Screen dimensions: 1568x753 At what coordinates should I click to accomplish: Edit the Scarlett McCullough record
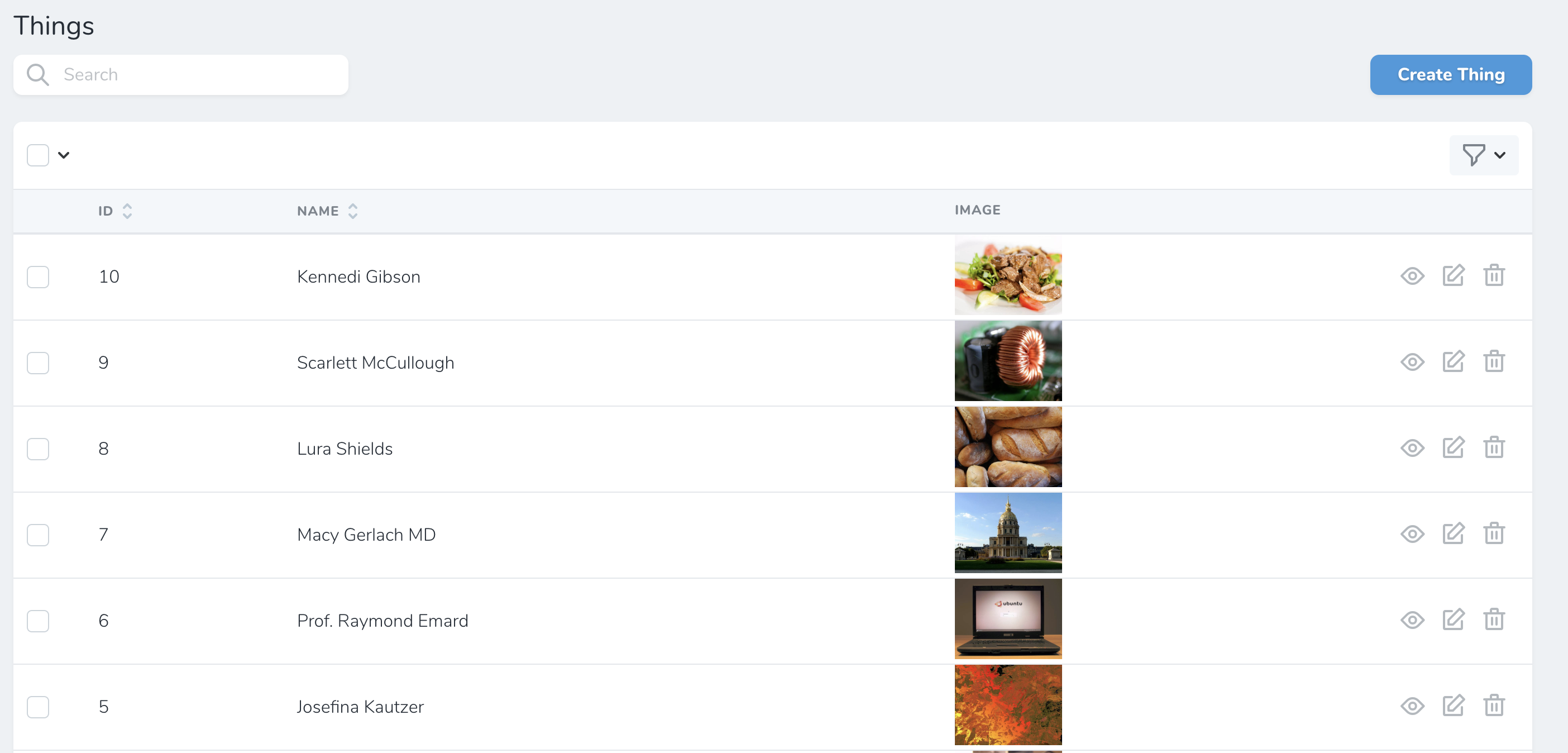coord(1453,361)
